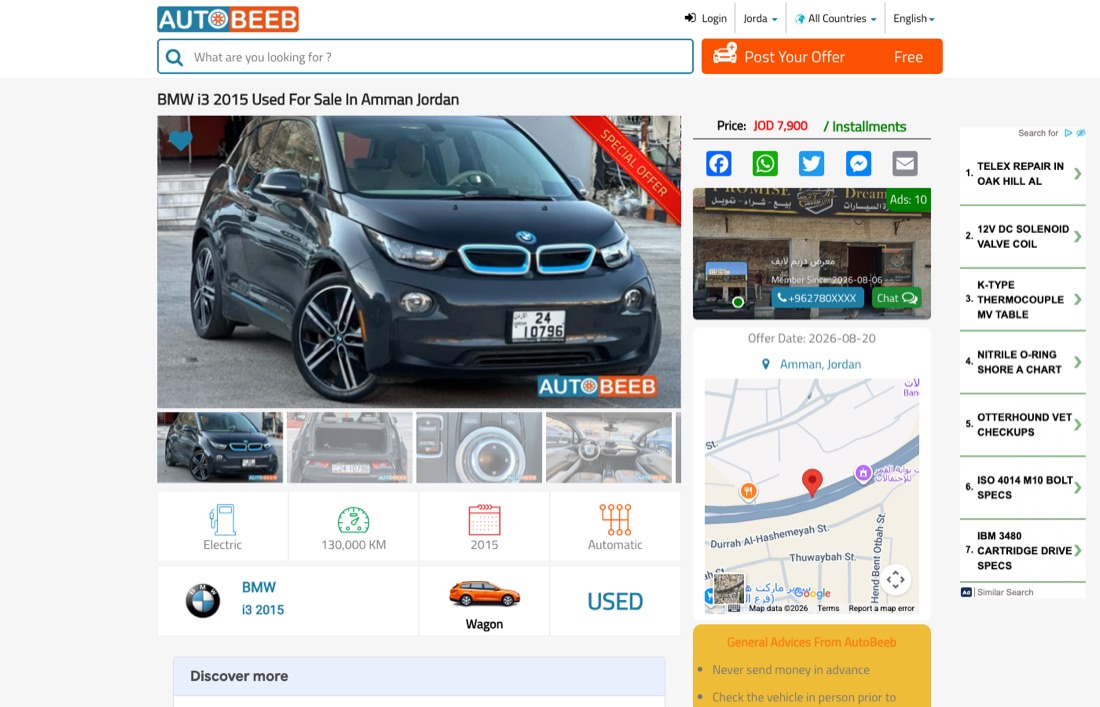Viewport: 1100px width, 707px height.
Task: Click the purple venue marker on the map
Action: click(863, 473)
